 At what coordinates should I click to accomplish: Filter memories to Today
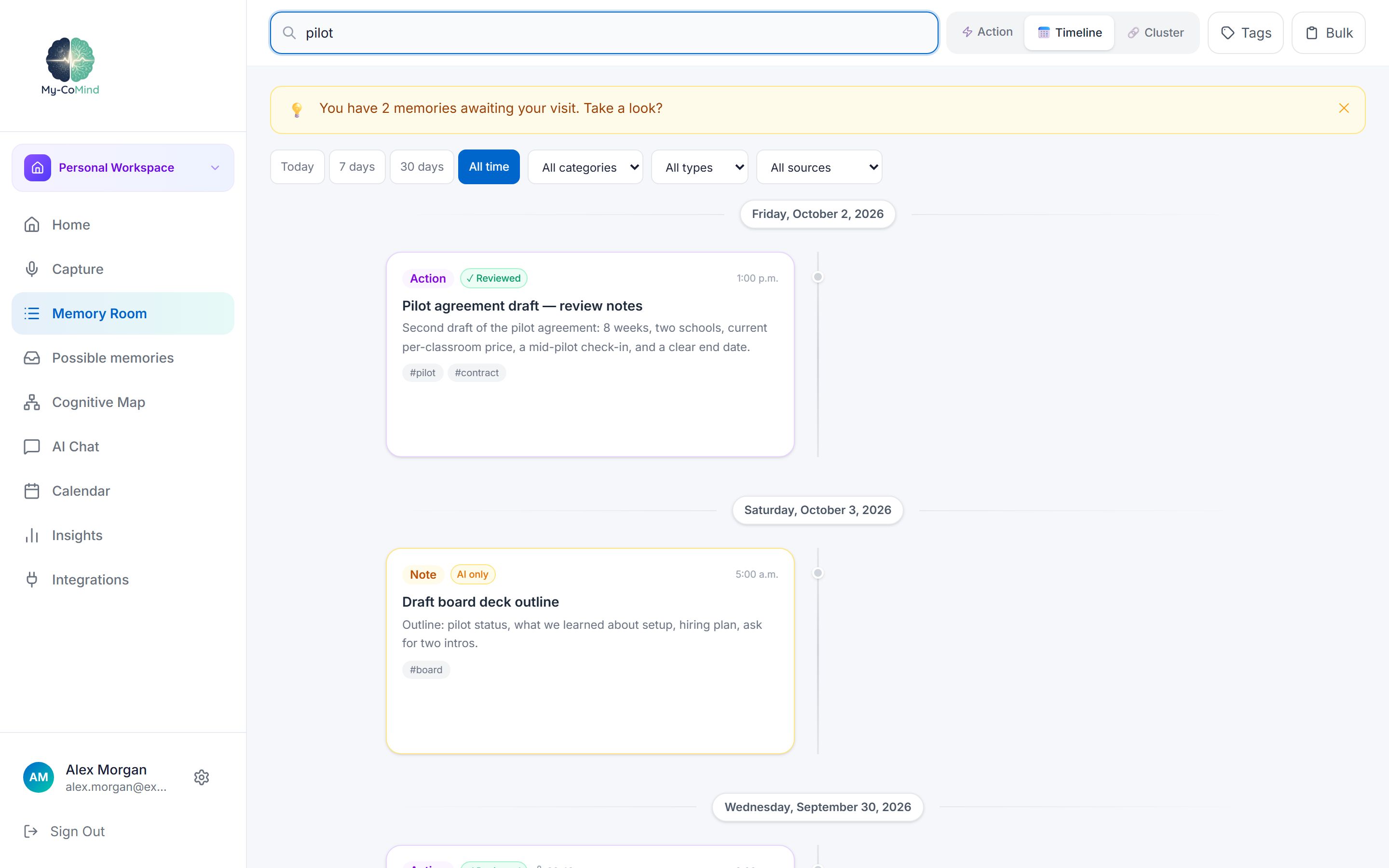[x=297, y=166]
